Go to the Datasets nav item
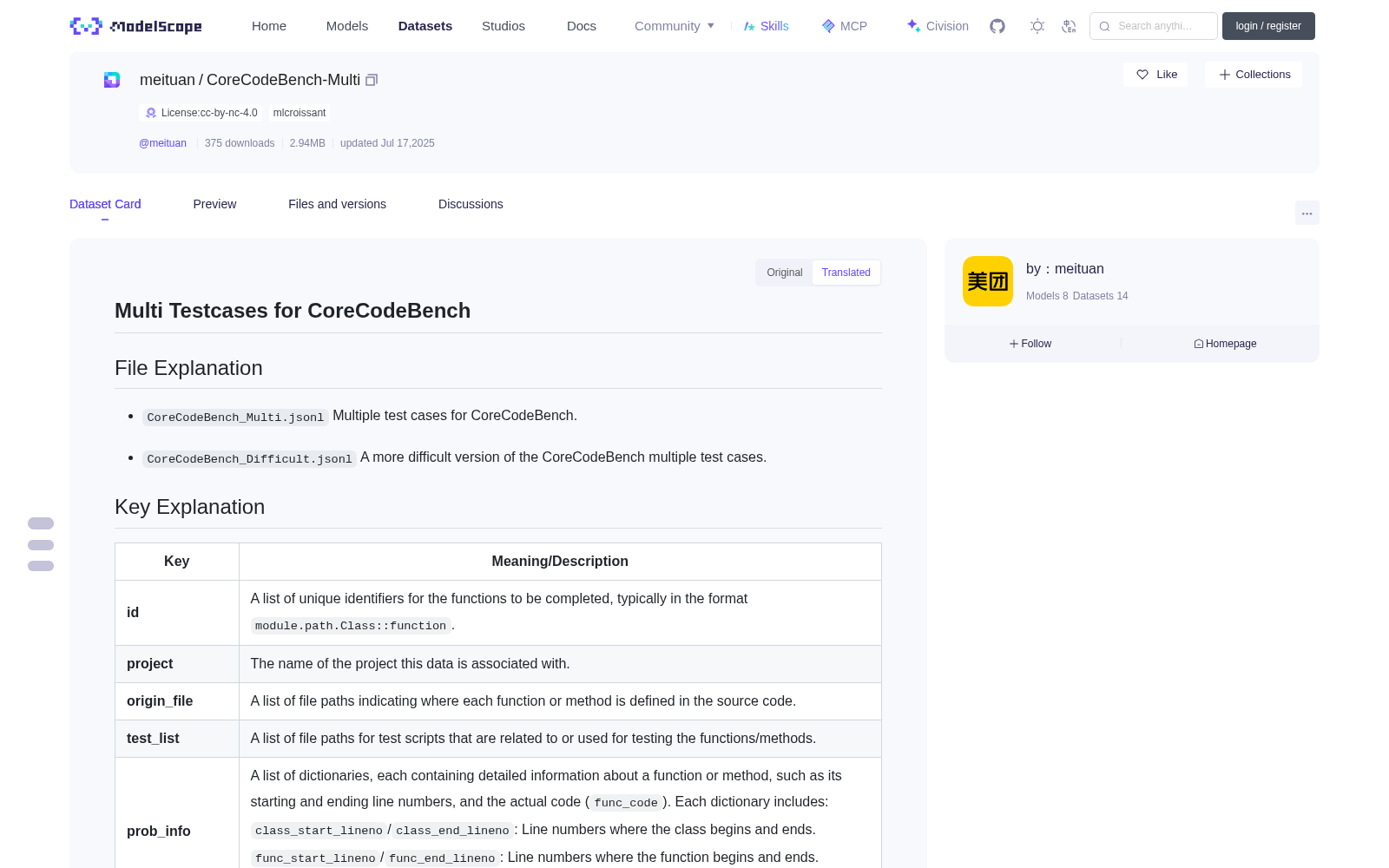The height and width of the screenshot is (868, 1389). [425, 26]
